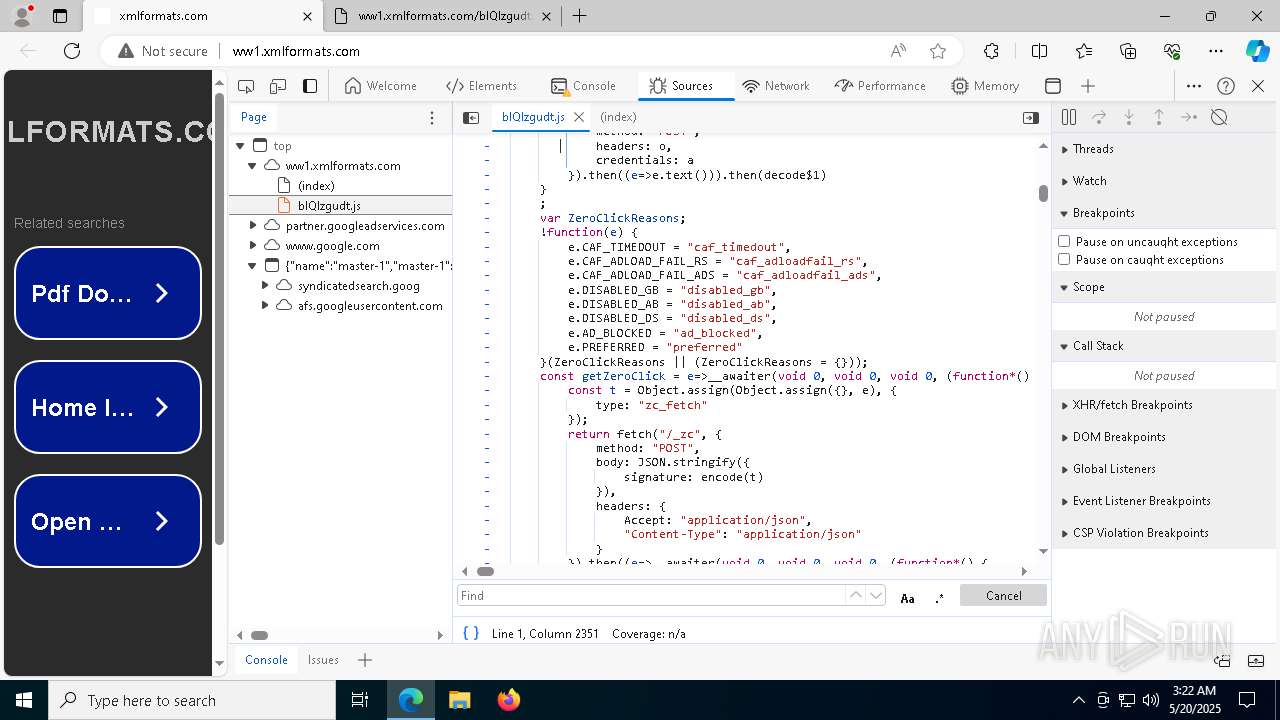1280x720 pixels.
Task: Open Firefox from the Windows taskbar
Action: 508,700
